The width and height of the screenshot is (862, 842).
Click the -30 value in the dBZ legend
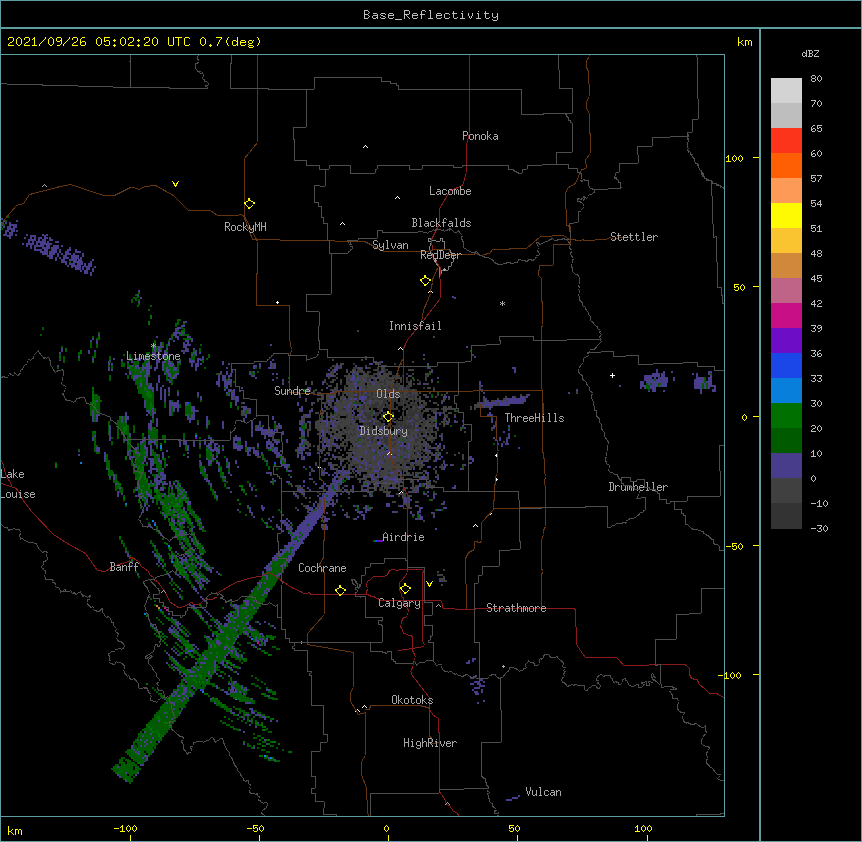point(819,529)
